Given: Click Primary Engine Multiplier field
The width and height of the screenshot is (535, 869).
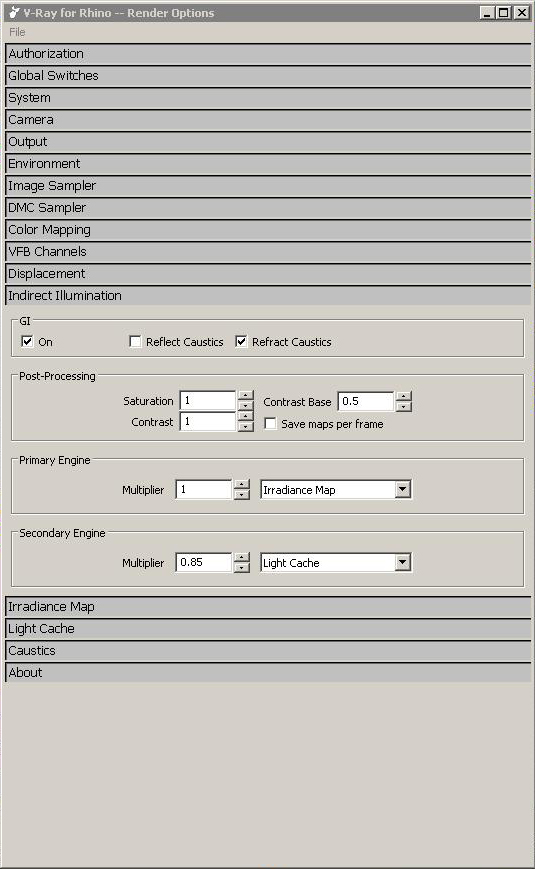Looking at the screenshot, I should [x=203, y=489].
